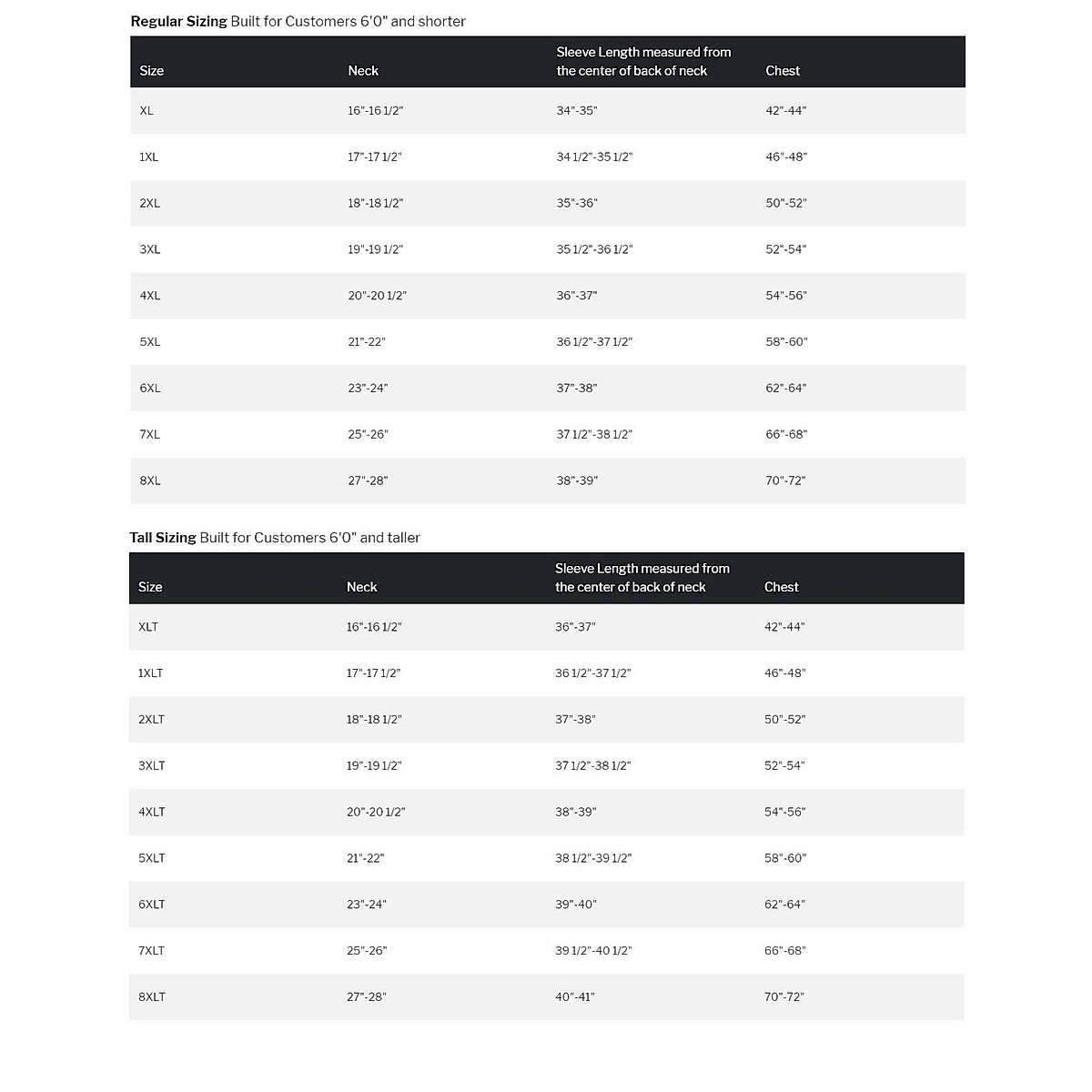Click the 7XL sleeve value 37 1/2"-38 1/2"
This screenshot has height=1092, width=1092.
pyautogui.click(x=594, y=434)
